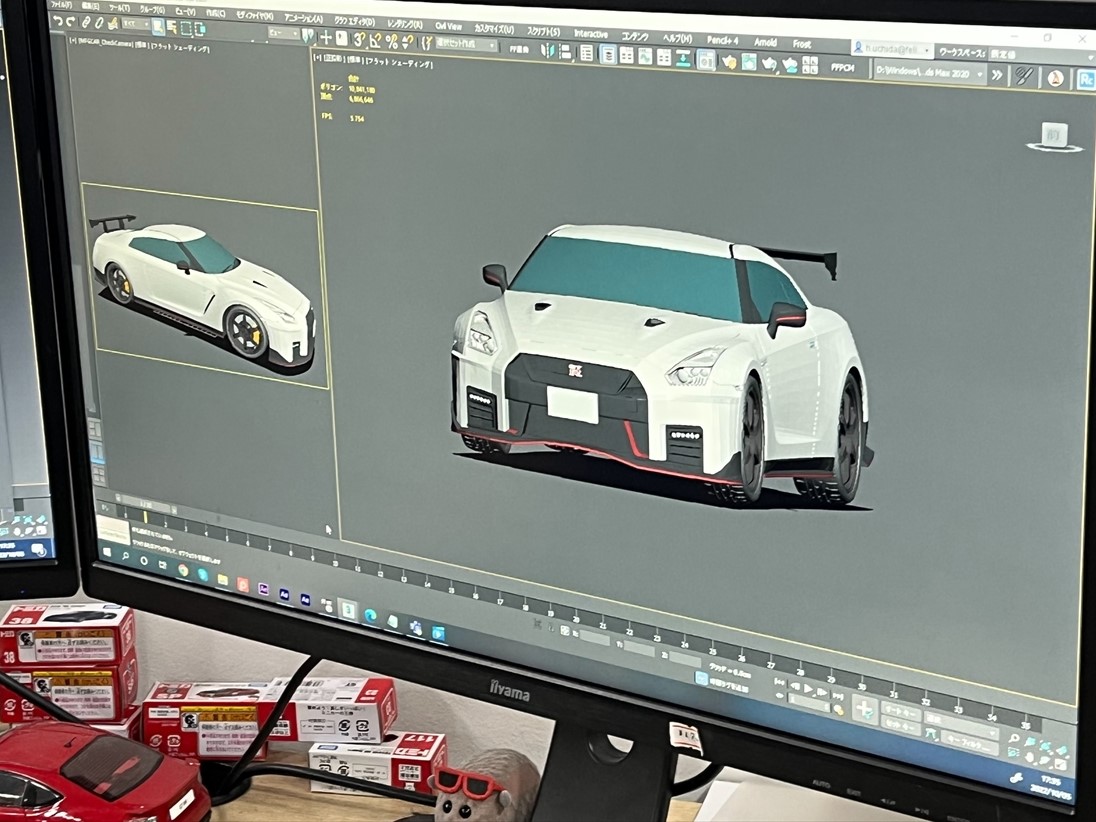This screenshot has height=822, width=1096.
Task: Open the Material Editor
Action: point(706,59)
